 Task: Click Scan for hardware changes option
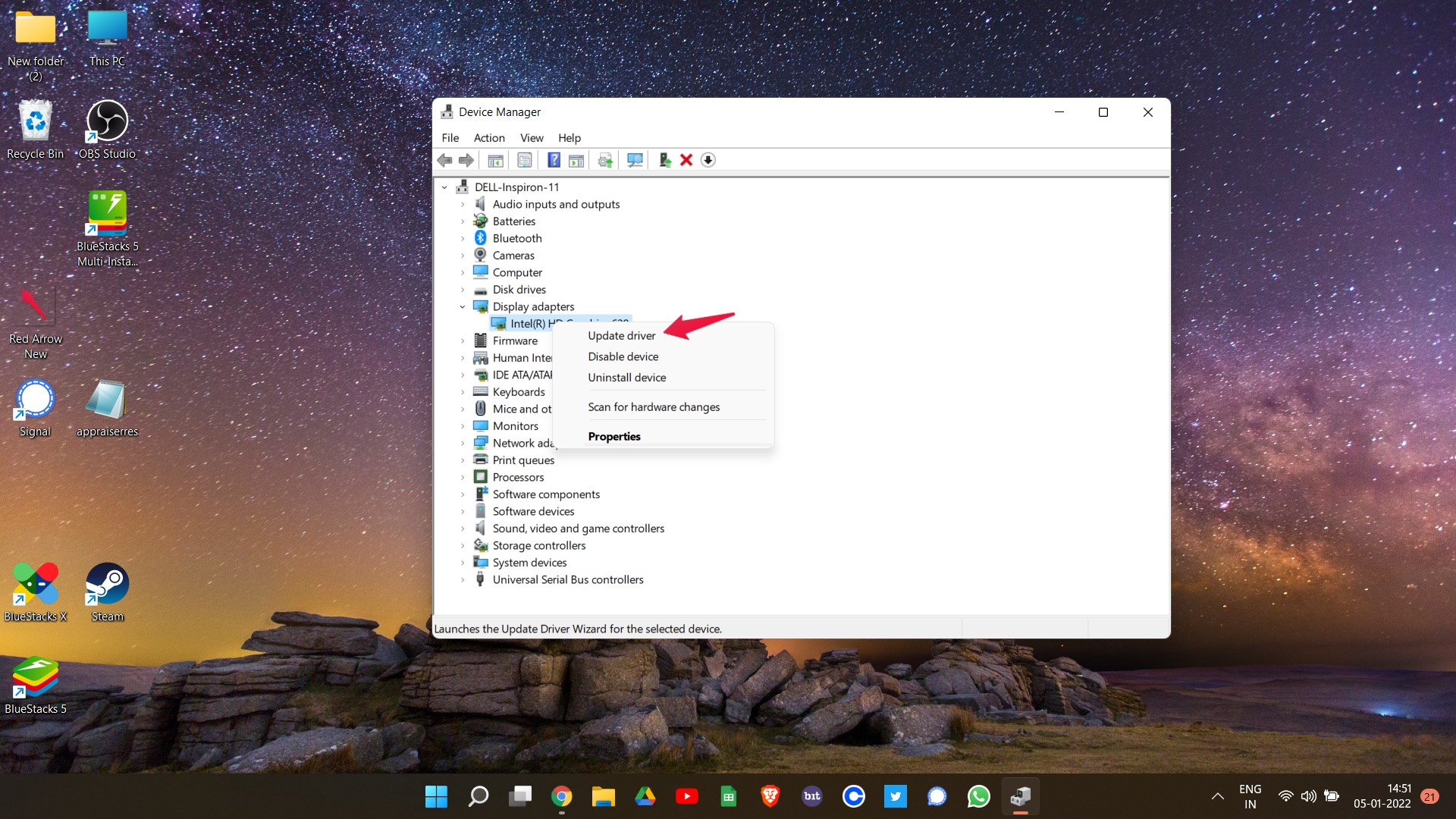(x=653, y=406)
